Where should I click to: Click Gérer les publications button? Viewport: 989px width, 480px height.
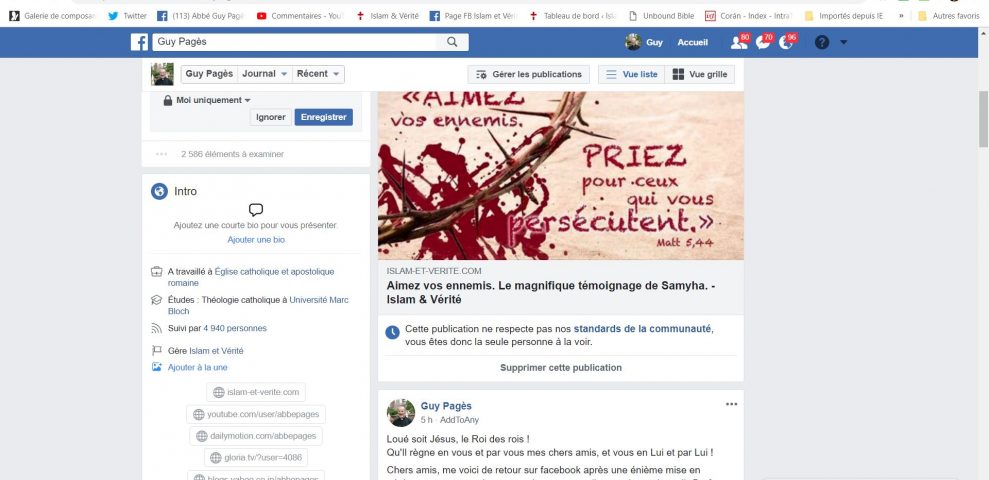click(529, 74)
